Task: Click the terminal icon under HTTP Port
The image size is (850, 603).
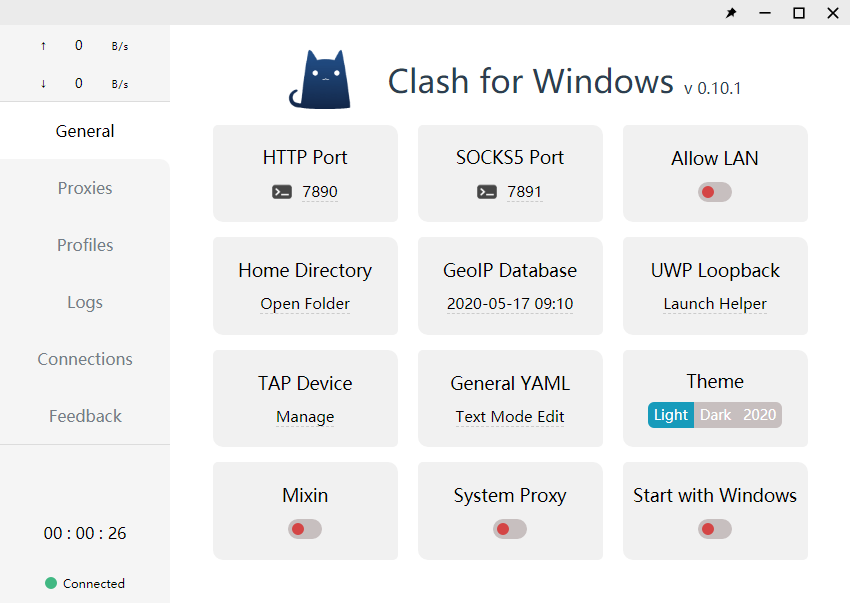Action: [x=282, y=192]
